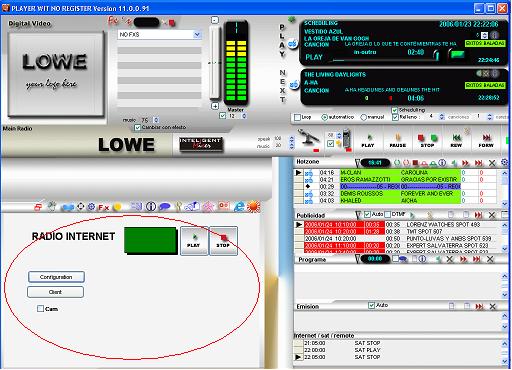The height and width of the screenshot is (370, 512).
Task: Select the manual radio button
Action: (364, 117)
